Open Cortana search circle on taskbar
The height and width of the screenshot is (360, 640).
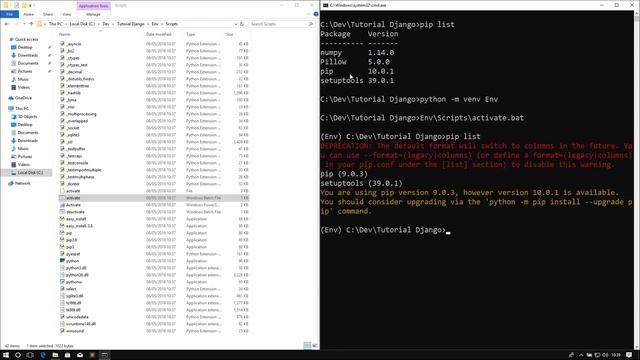point(18,355)
